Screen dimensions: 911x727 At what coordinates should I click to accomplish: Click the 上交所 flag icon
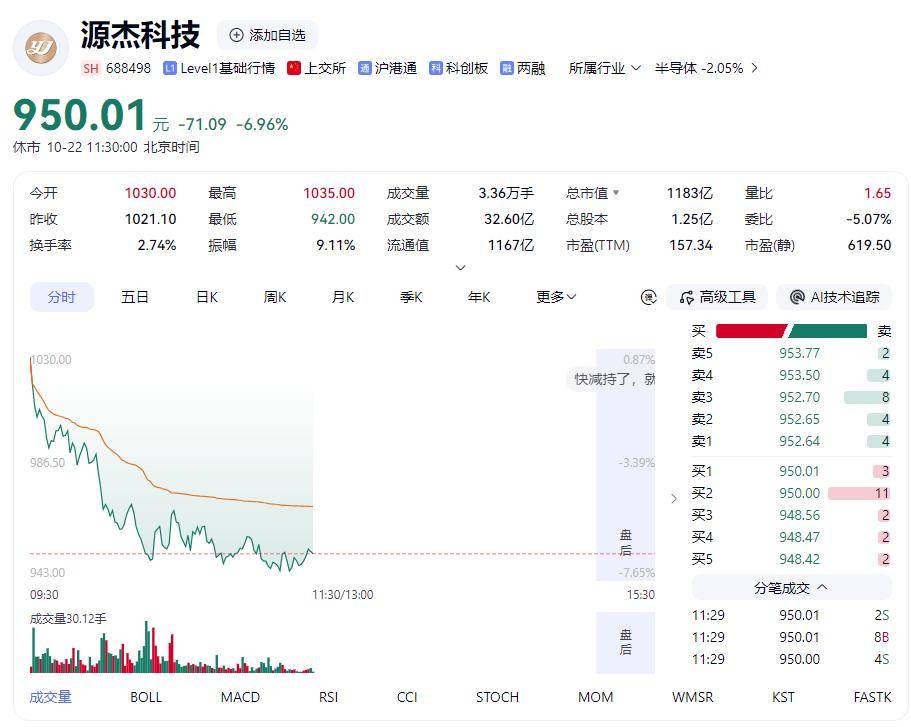click(294, 69)
